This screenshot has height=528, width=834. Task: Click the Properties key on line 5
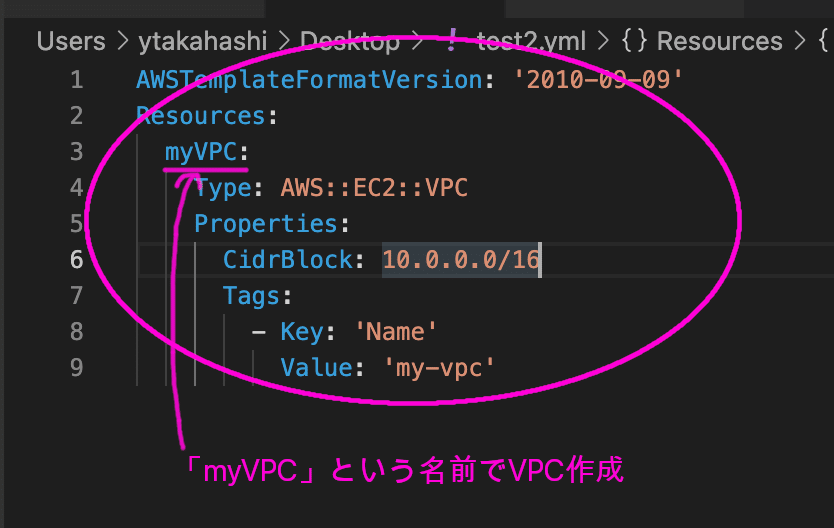click(x=266, y=224)
